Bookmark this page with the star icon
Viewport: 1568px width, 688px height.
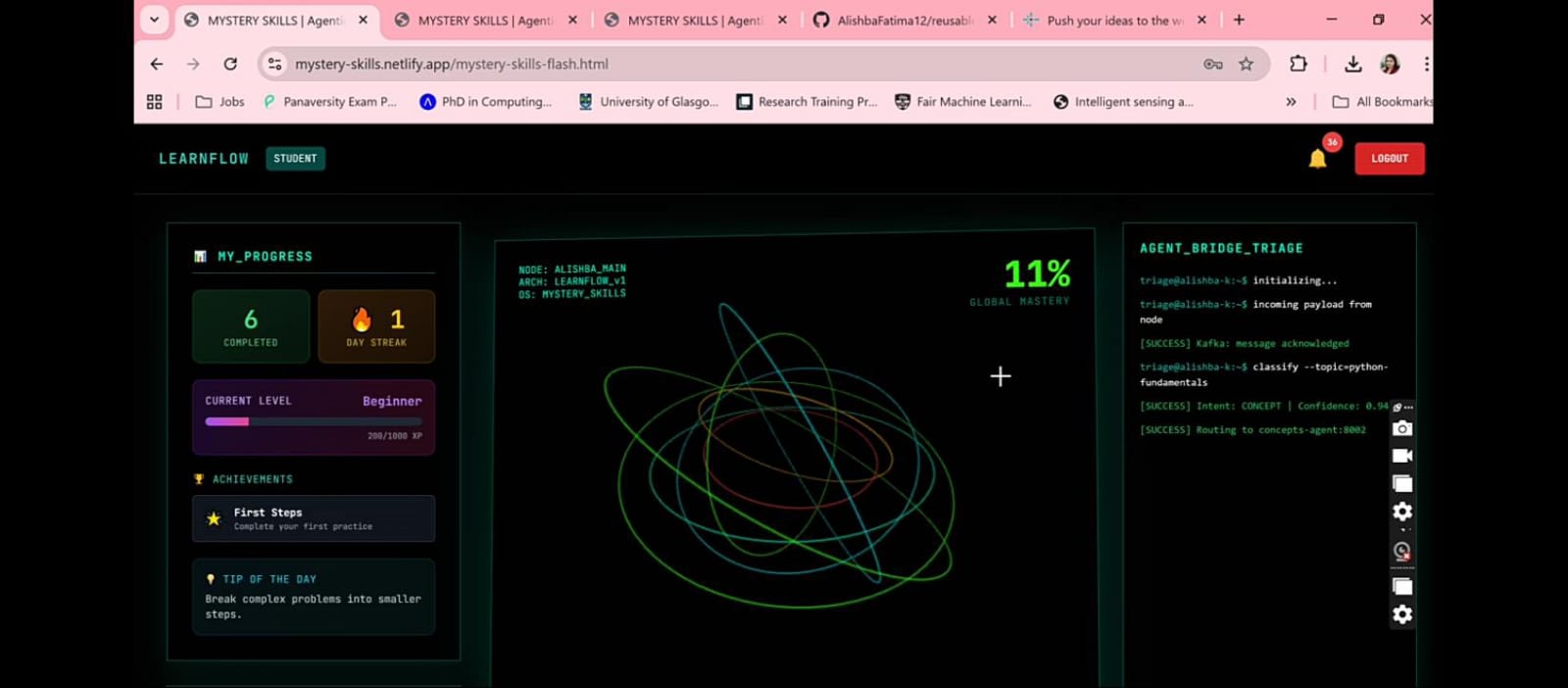[x=1246, y=64]
